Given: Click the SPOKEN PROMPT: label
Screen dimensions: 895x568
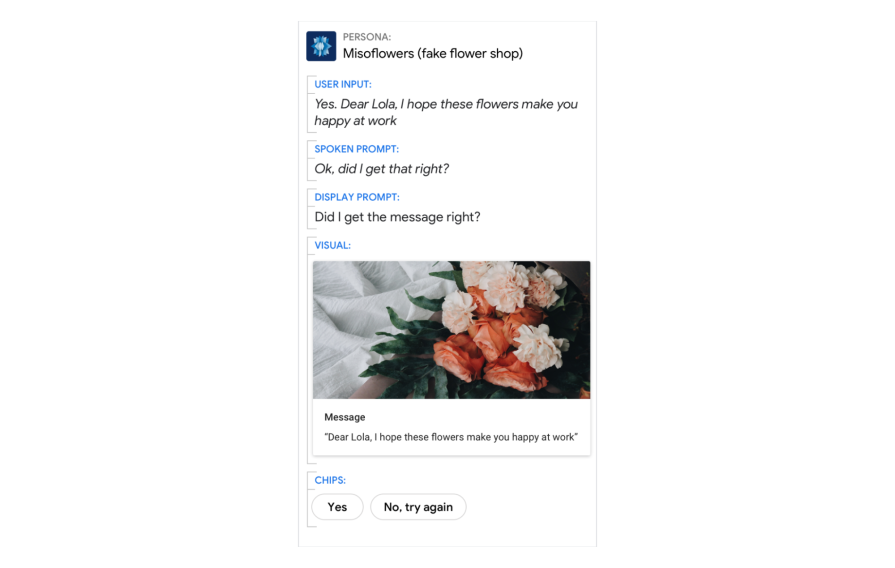Looking at the screenshot, I should [x=357, y=149].
